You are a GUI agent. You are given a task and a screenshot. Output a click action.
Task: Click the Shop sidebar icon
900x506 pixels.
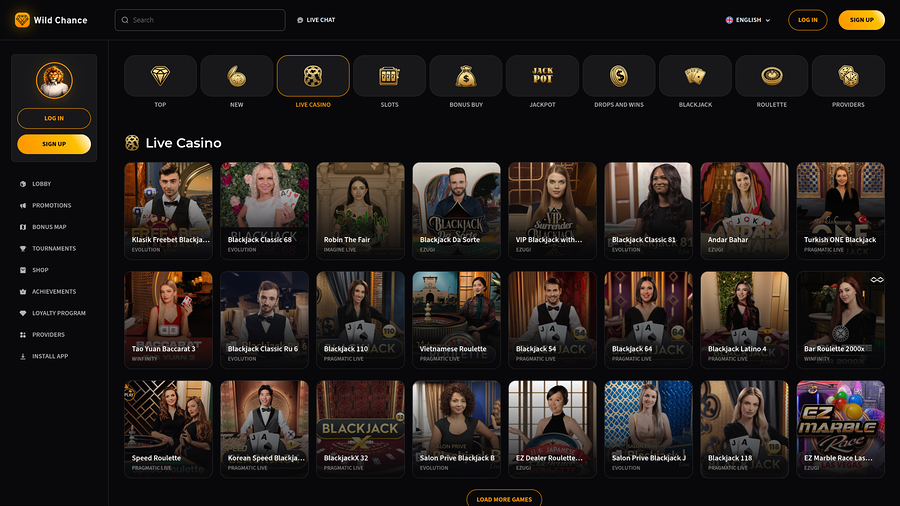coord(23,270)
